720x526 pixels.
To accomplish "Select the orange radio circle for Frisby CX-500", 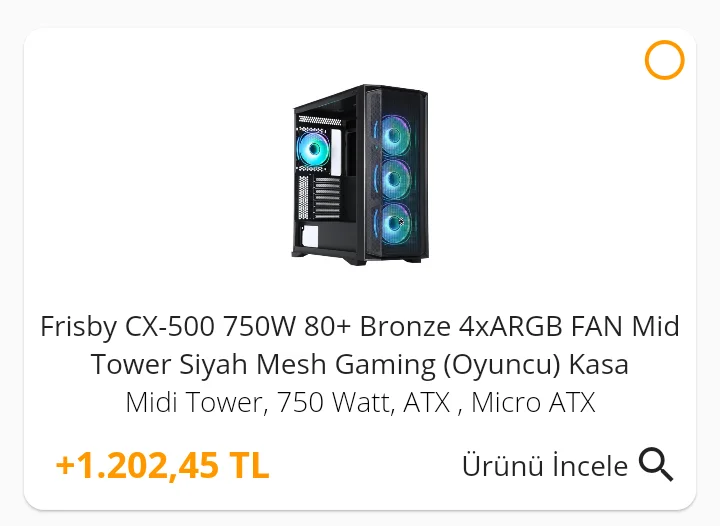I will (x=664, y=60).
